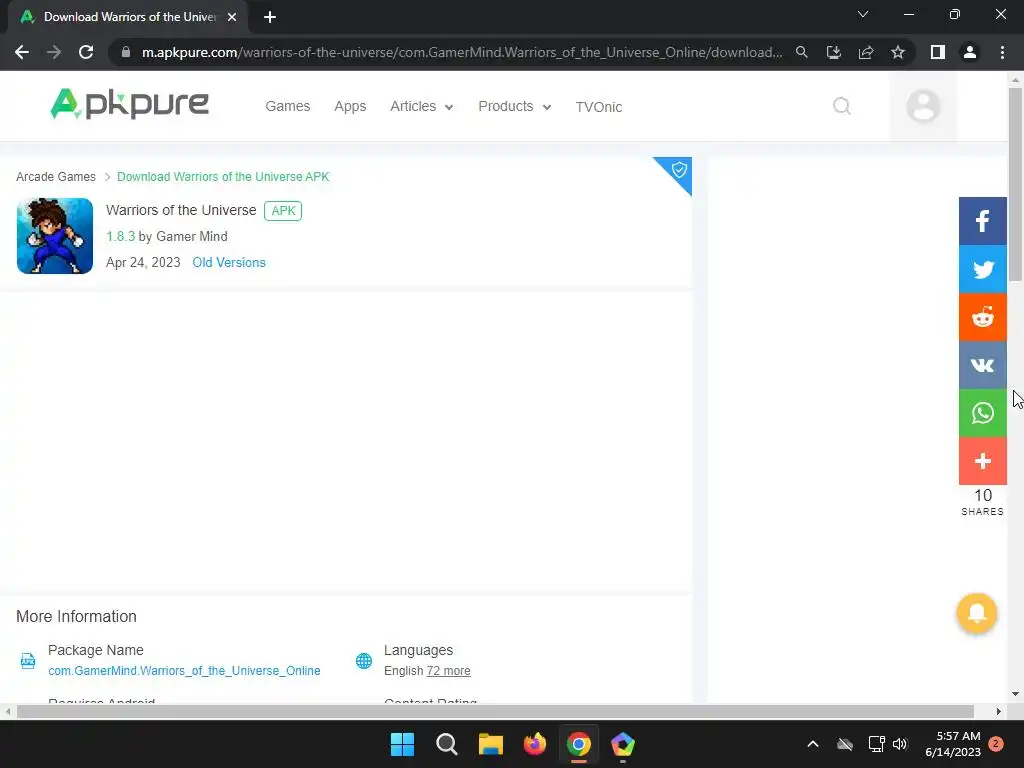This screenshot has height=768, width=1024.
Task: Open Windows taskbar search
Action: [447, 744]
